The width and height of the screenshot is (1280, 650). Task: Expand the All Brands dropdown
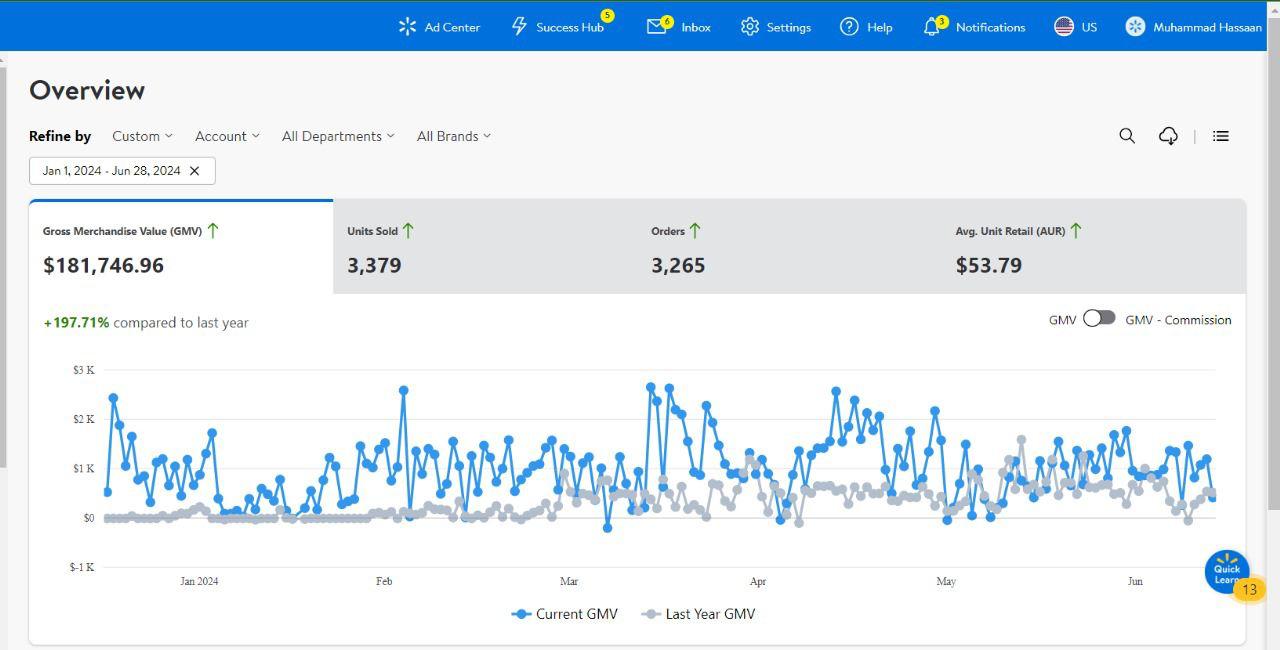[x=454, y=136]
